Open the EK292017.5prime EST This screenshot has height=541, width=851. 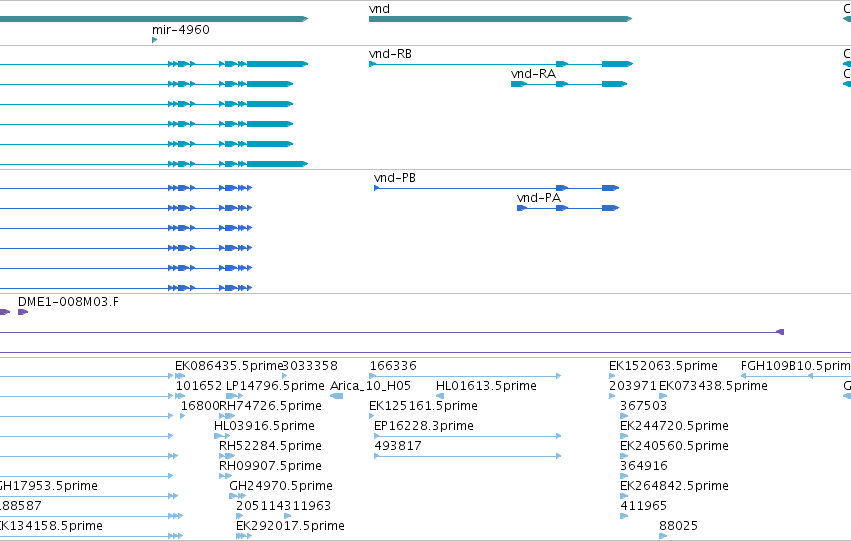tap(244, 536)
